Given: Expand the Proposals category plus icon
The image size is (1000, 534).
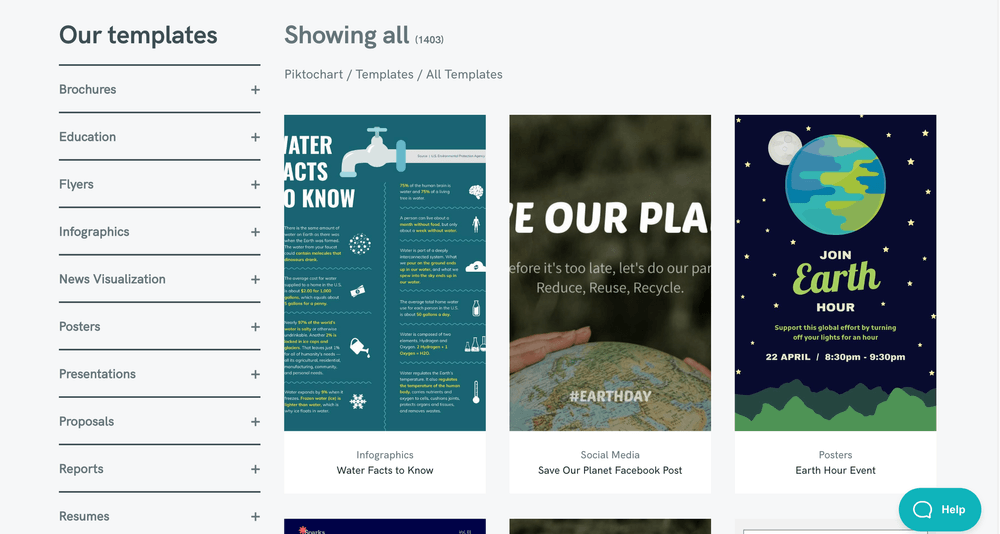Looking at the screenshot, I should pos(255,422).
